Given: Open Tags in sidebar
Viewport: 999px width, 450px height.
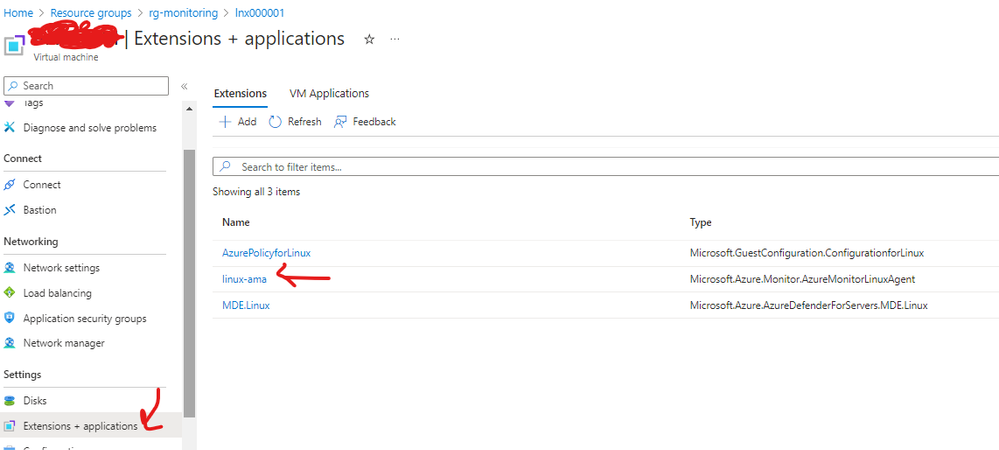Looking at the screenshot, I should pos(33,103).
